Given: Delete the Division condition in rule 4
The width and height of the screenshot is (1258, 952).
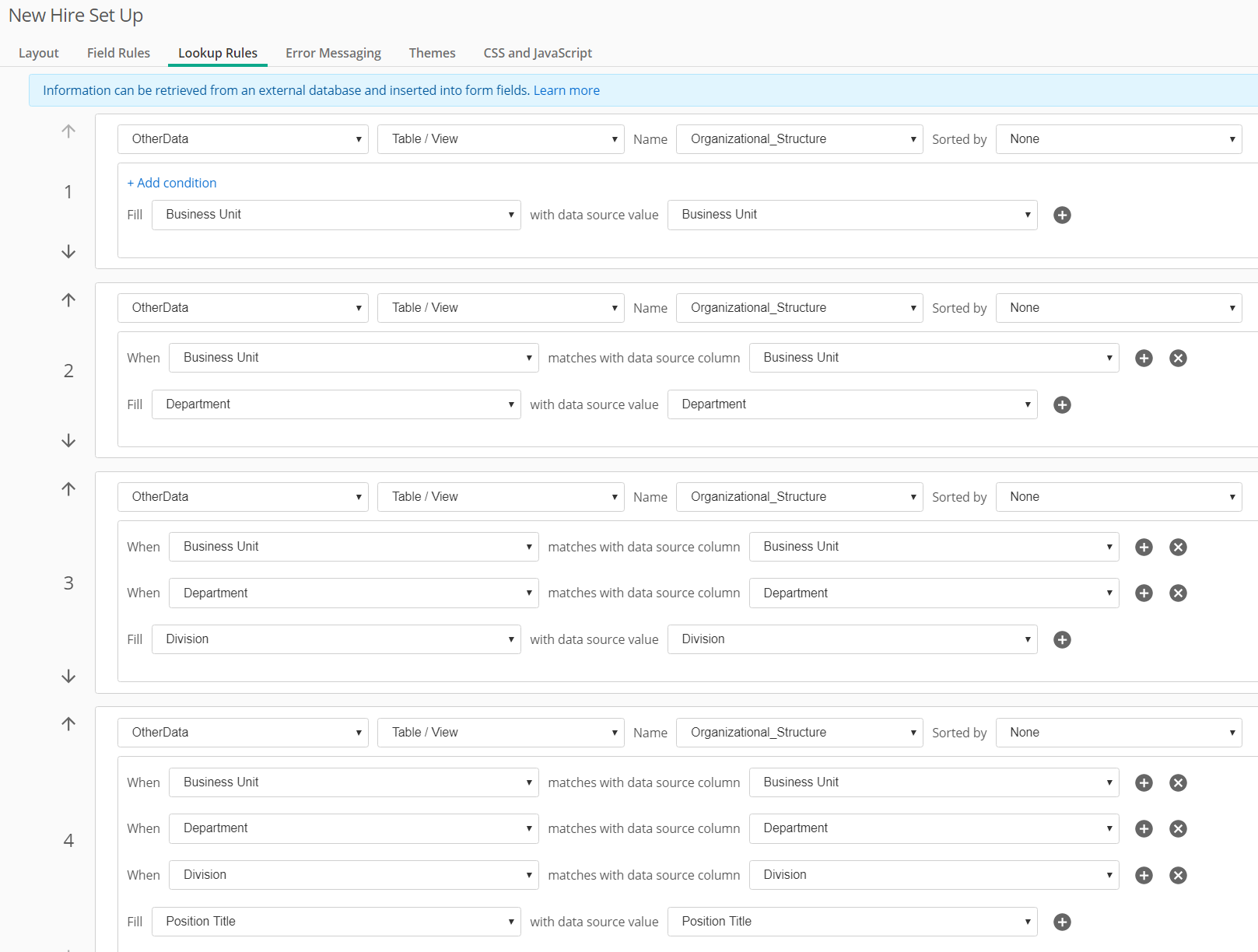Looking at the screenshot, I should point(1178,875).
